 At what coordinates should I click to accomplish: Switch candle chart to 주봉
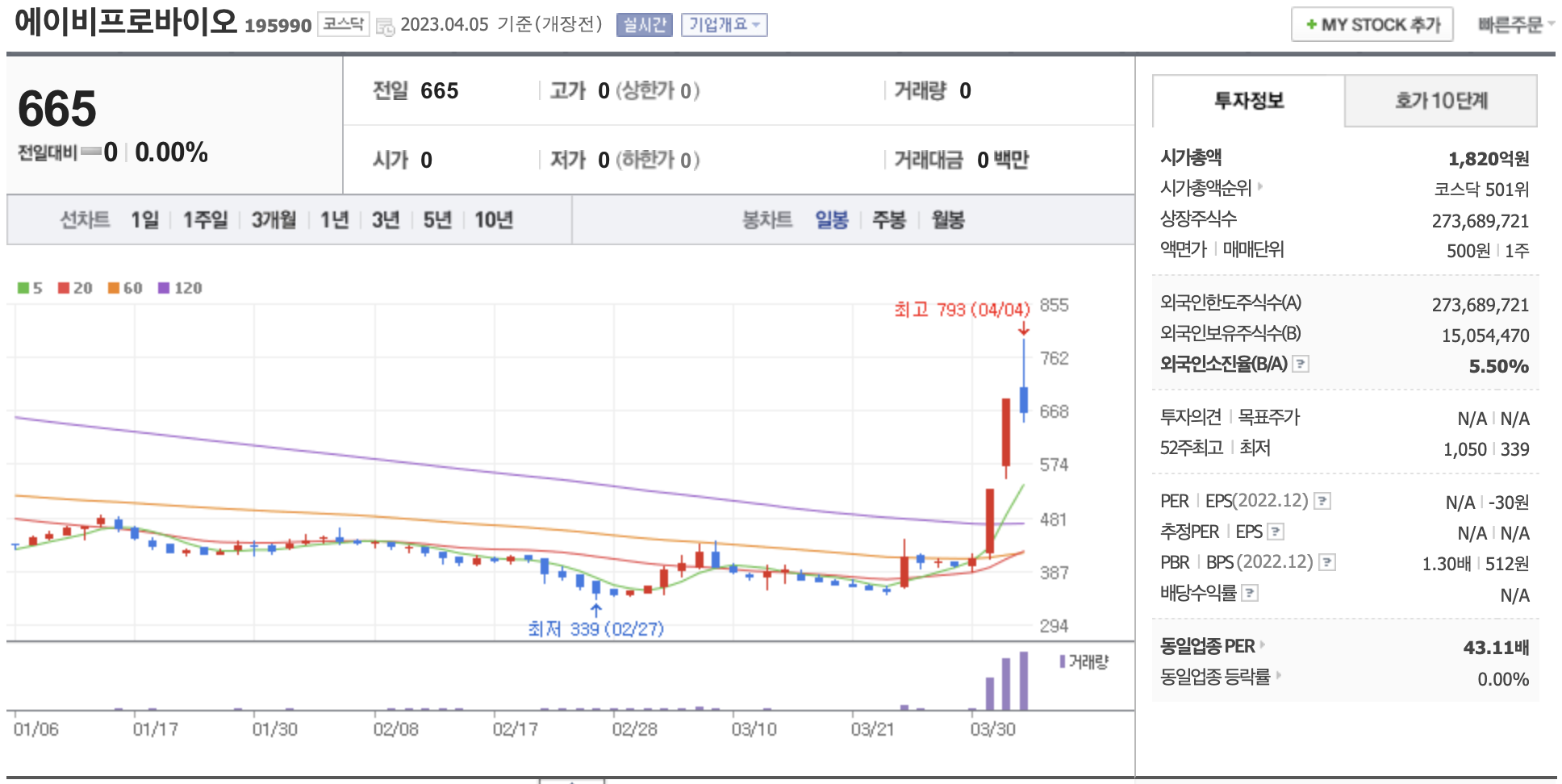coord(888,219)
